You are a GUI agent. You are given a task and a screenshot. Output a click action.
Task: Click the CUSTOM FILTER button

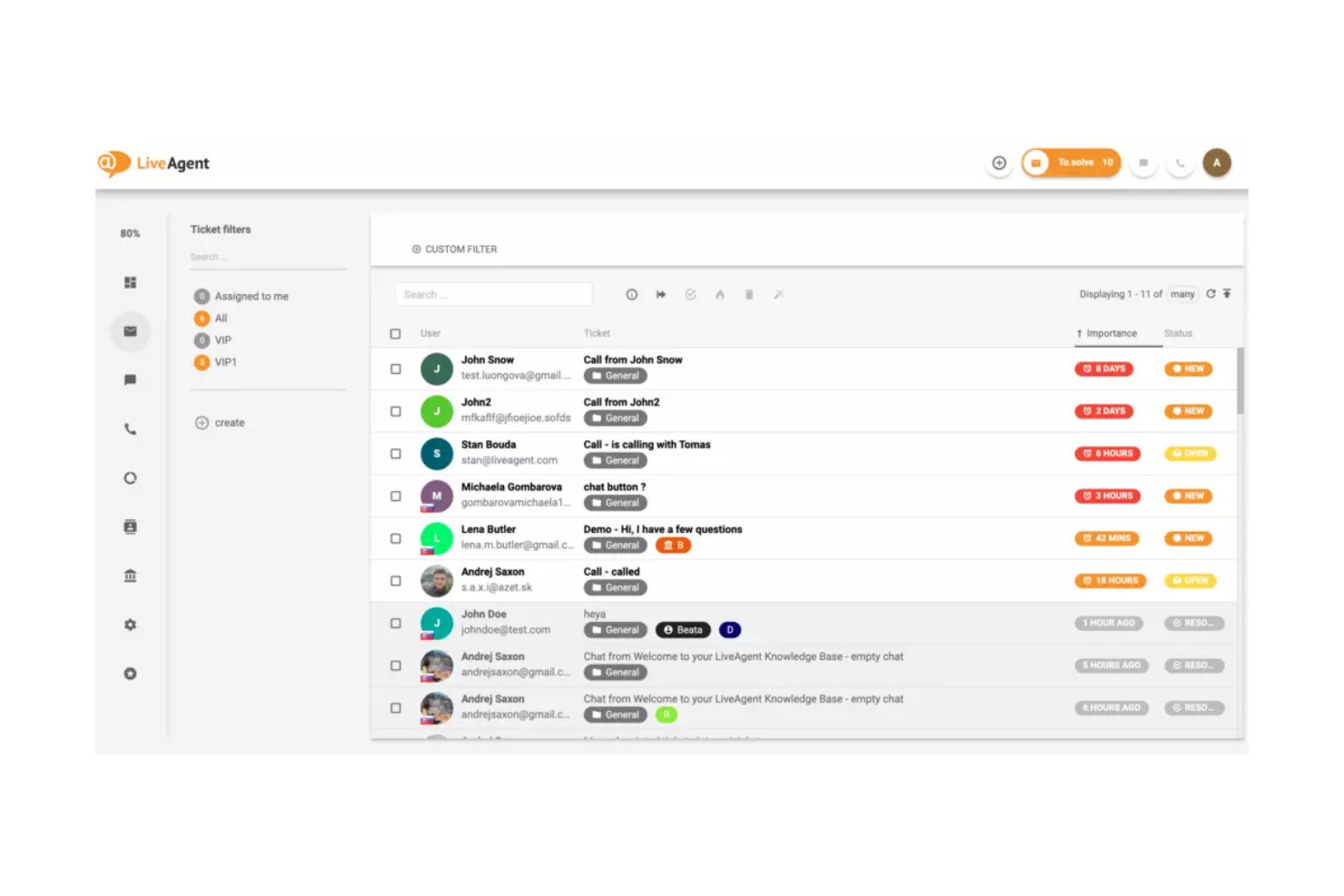(454, 249)
